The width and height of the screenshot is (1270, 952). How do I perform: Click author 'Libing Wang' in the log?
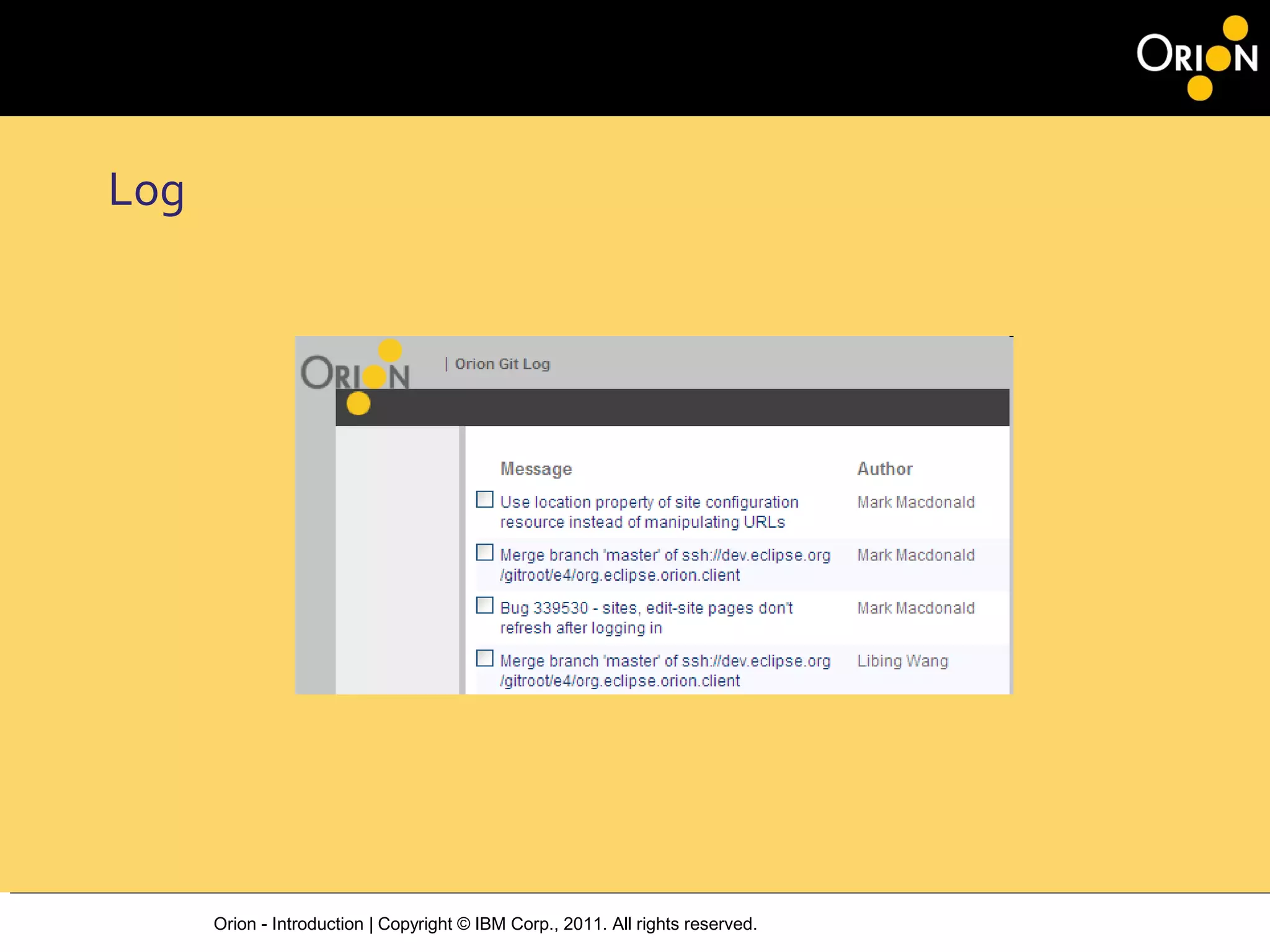(902, 661)
